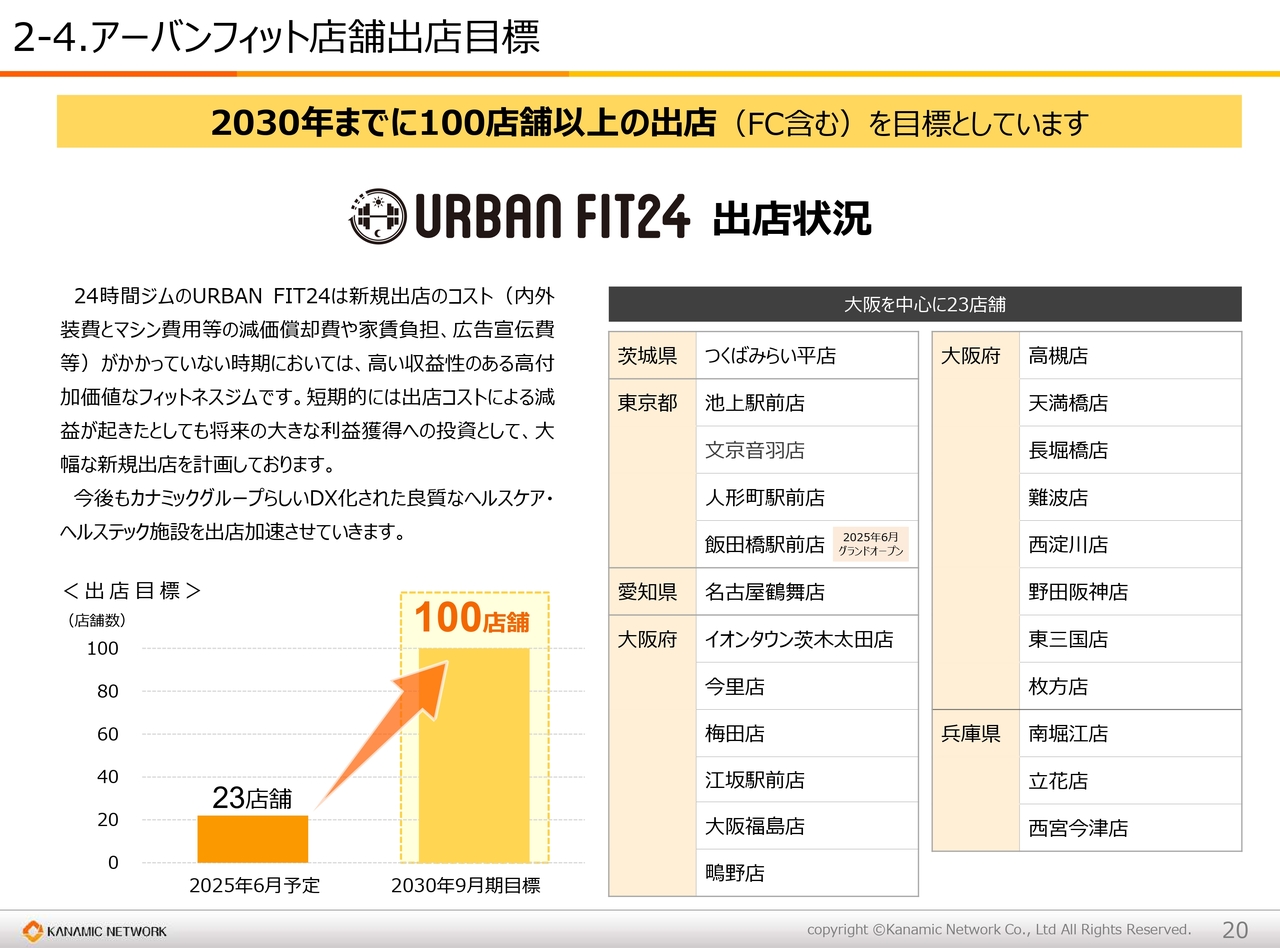The image size is (1280, 948).
Task: Select the 南堀江店 row
Action: coord(1131,733)
